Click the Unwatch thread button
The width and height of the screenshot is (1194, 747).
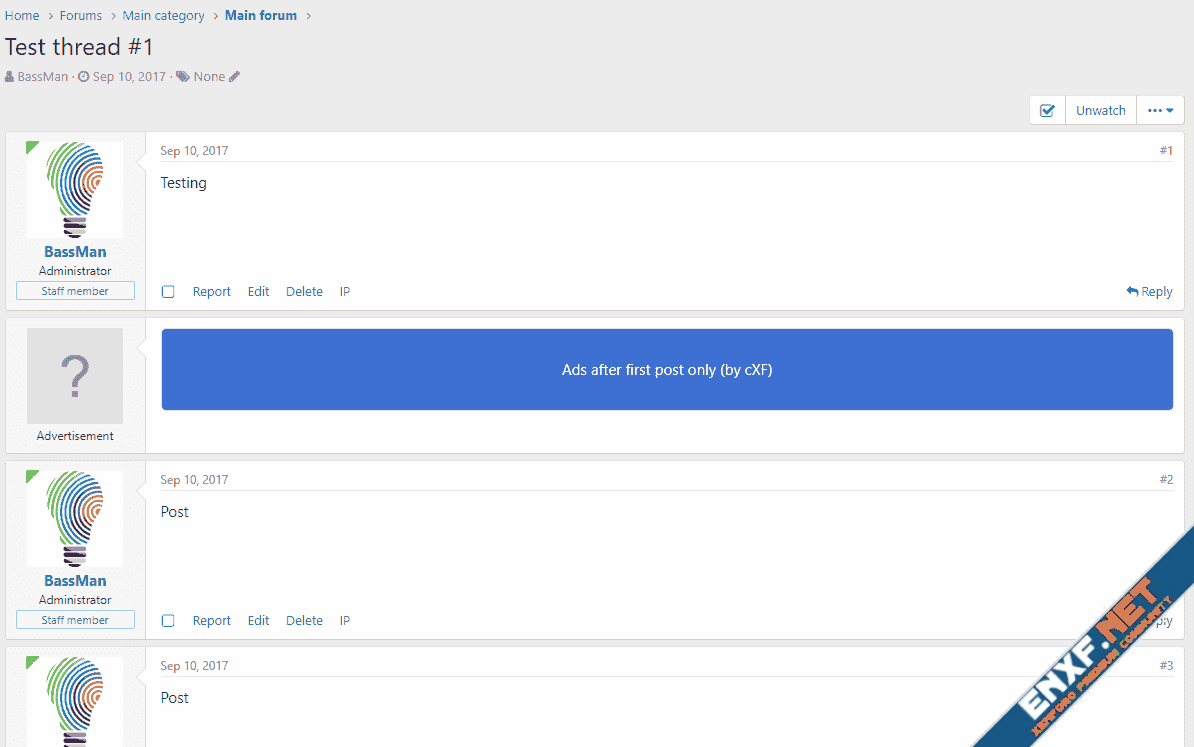click(x=1100, y=111)
